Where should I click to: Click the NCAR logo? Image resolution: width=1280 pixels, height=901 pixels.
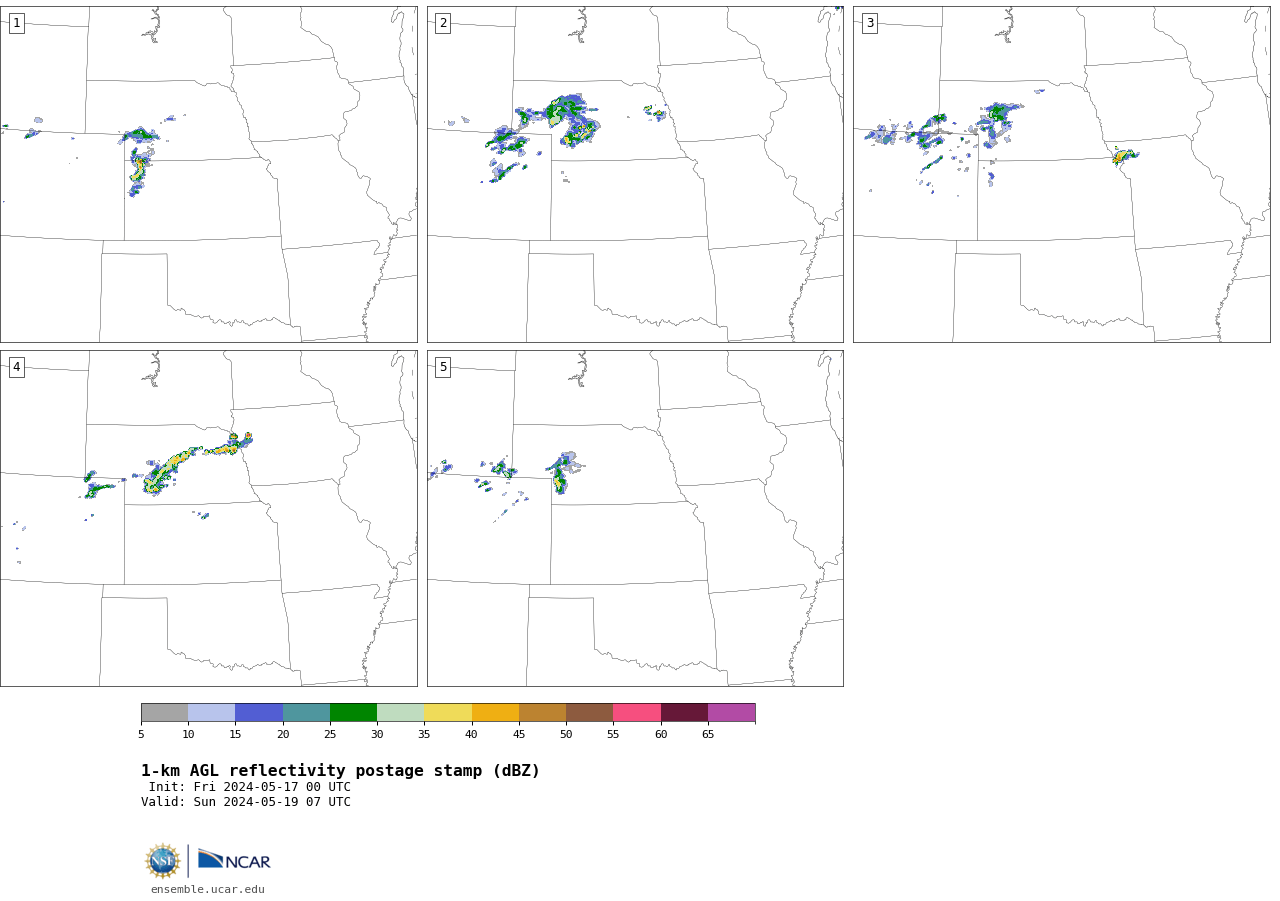(234, 860)
